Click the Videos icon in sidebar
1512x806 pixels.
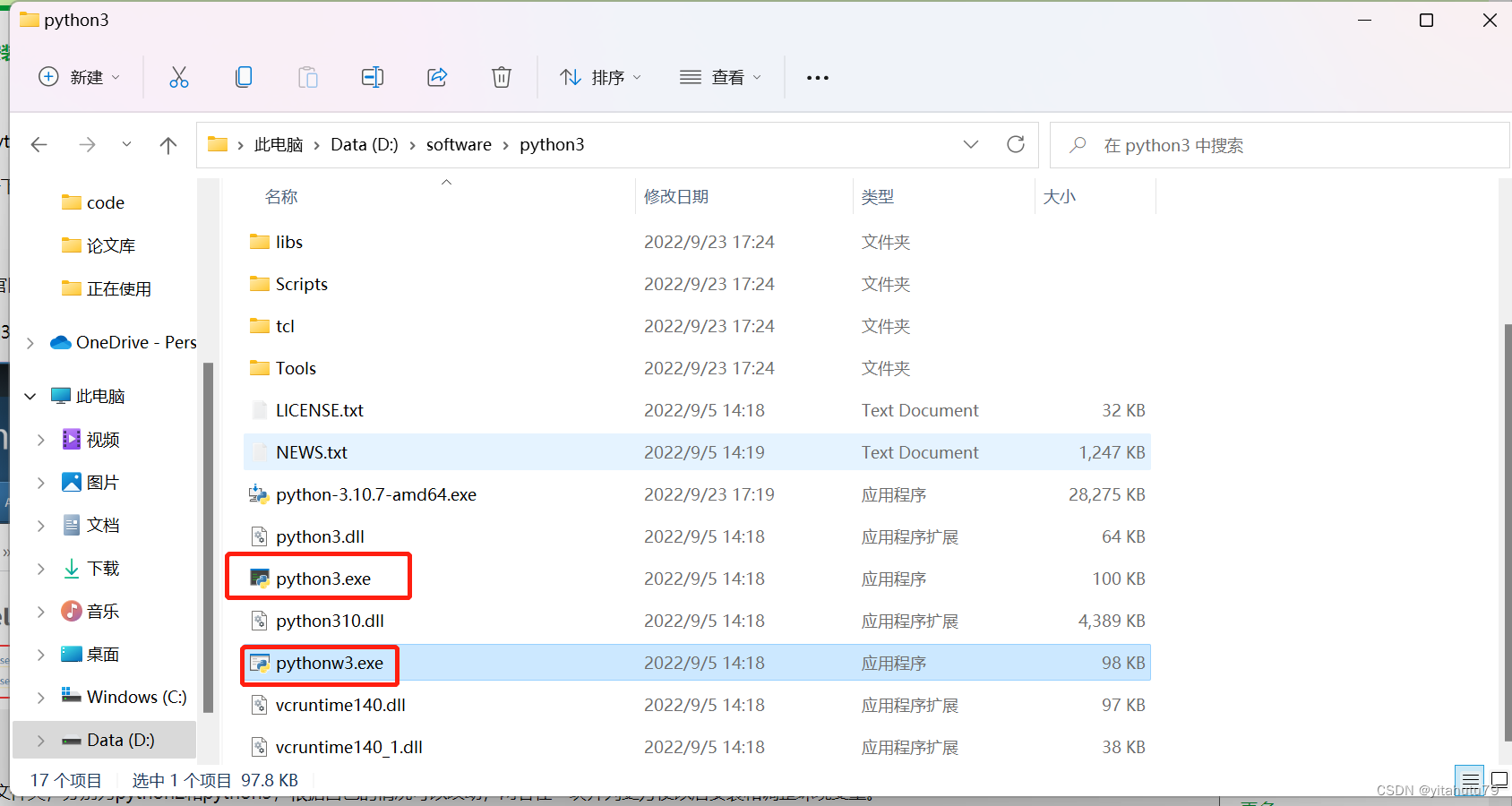tap(72, 439)
